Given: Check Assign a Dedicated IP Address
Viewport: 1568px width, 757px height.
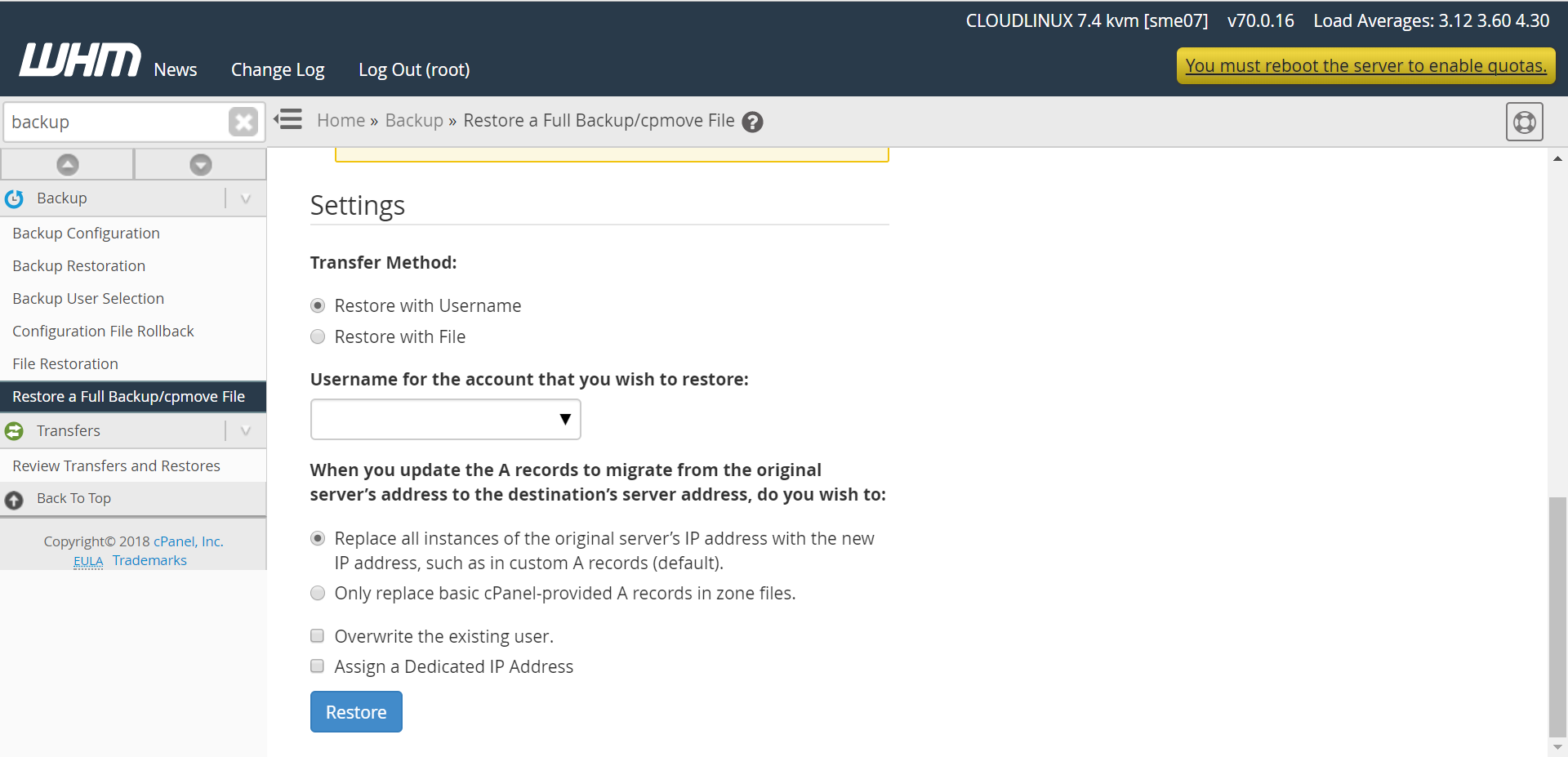Looking at the screenshot, I should [318, 666].
